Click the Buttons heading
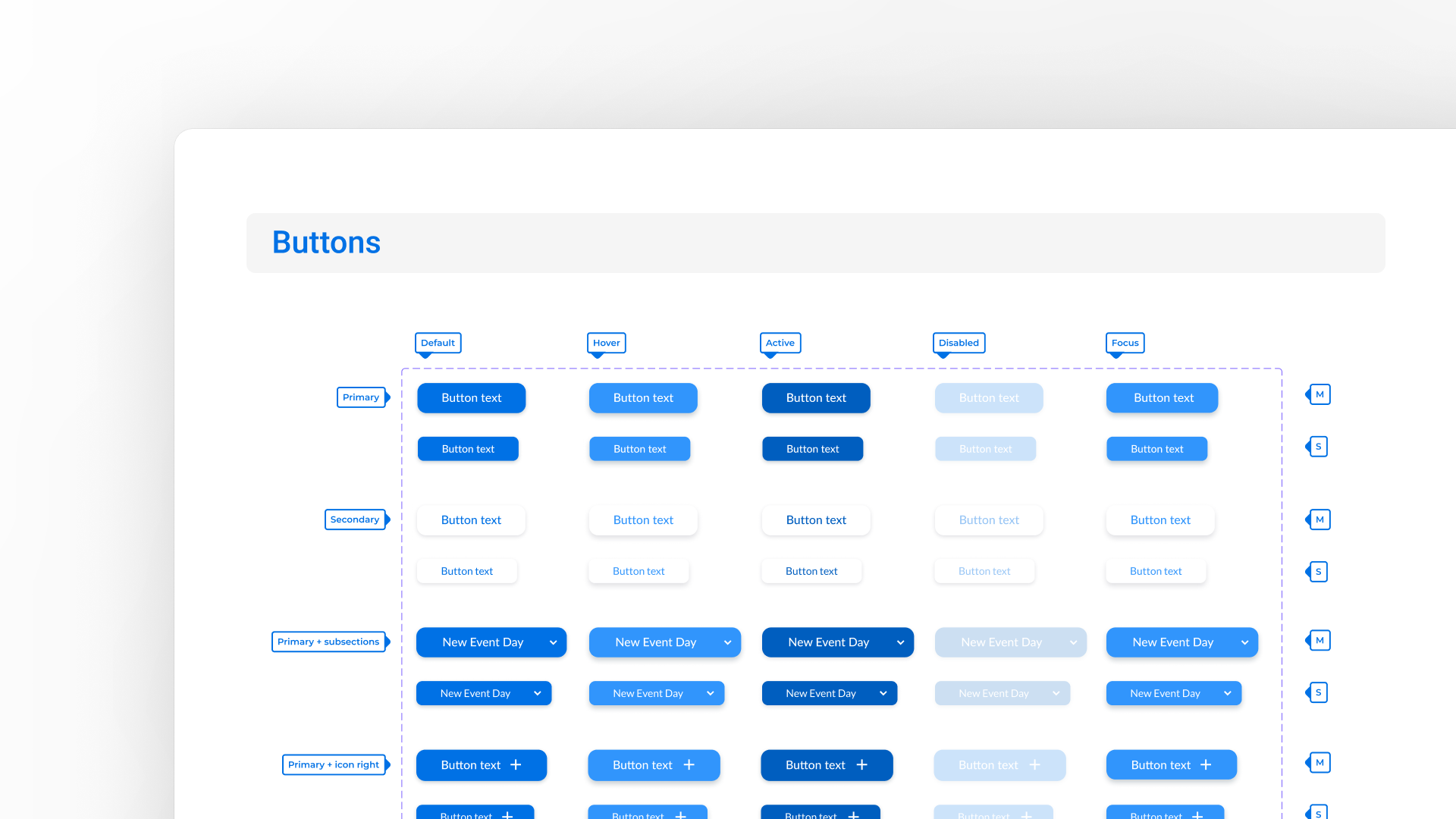Viewport: 1456px width, 819px height. coord(326,243)
